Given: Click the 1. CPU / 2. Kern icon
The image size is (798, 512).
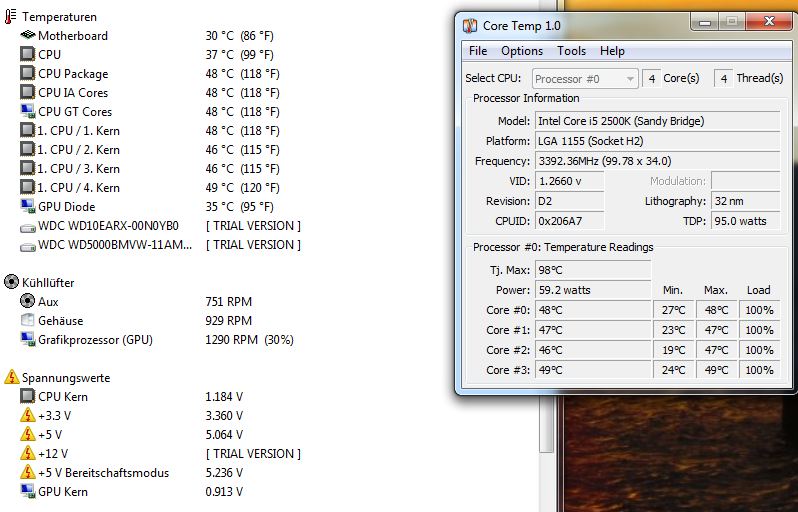Looking at the screenshot, I should pyautogui.click(x=27, y=149).
